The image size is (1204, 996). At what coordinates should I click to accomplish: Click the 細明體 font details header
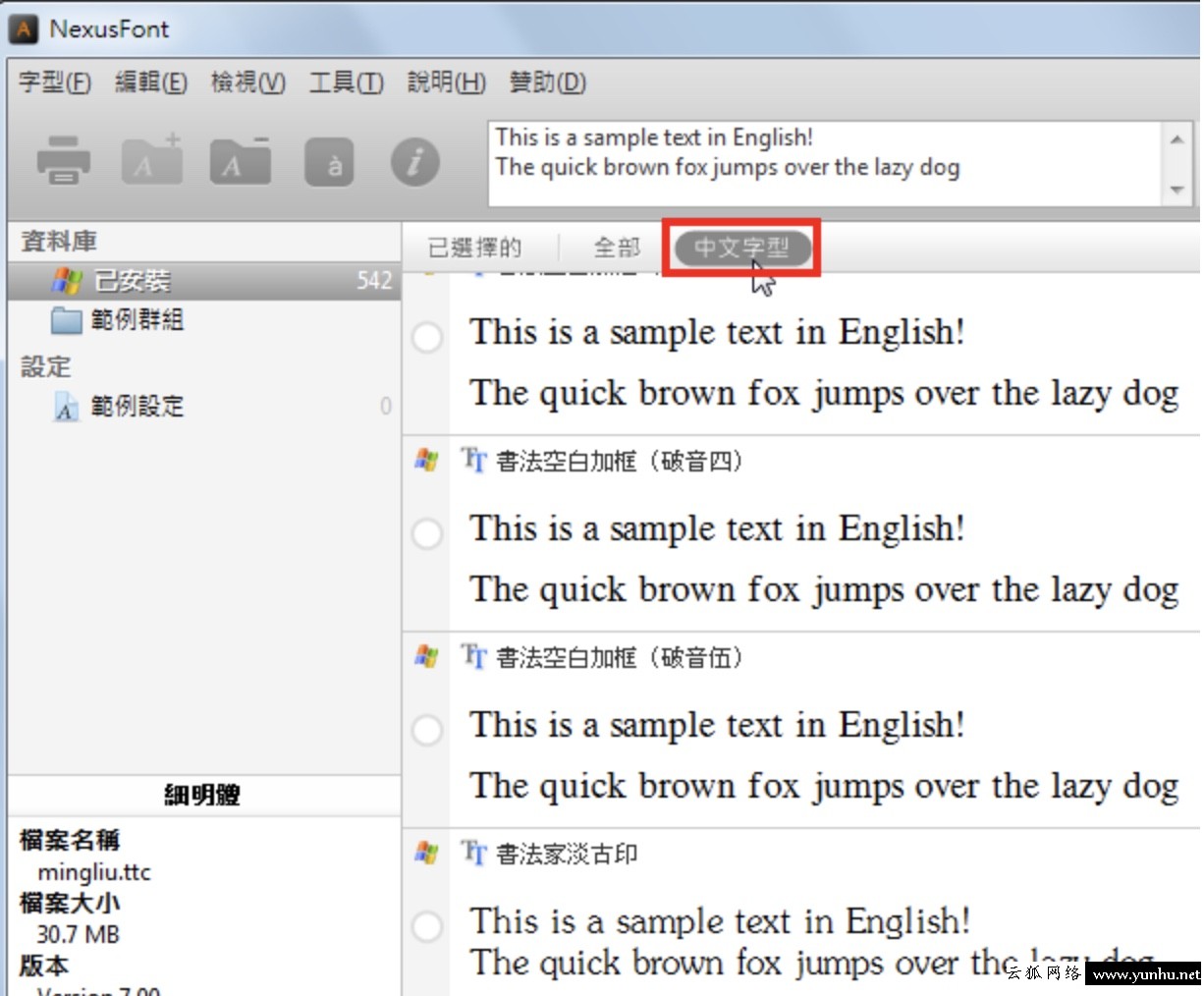click(202, 795)
